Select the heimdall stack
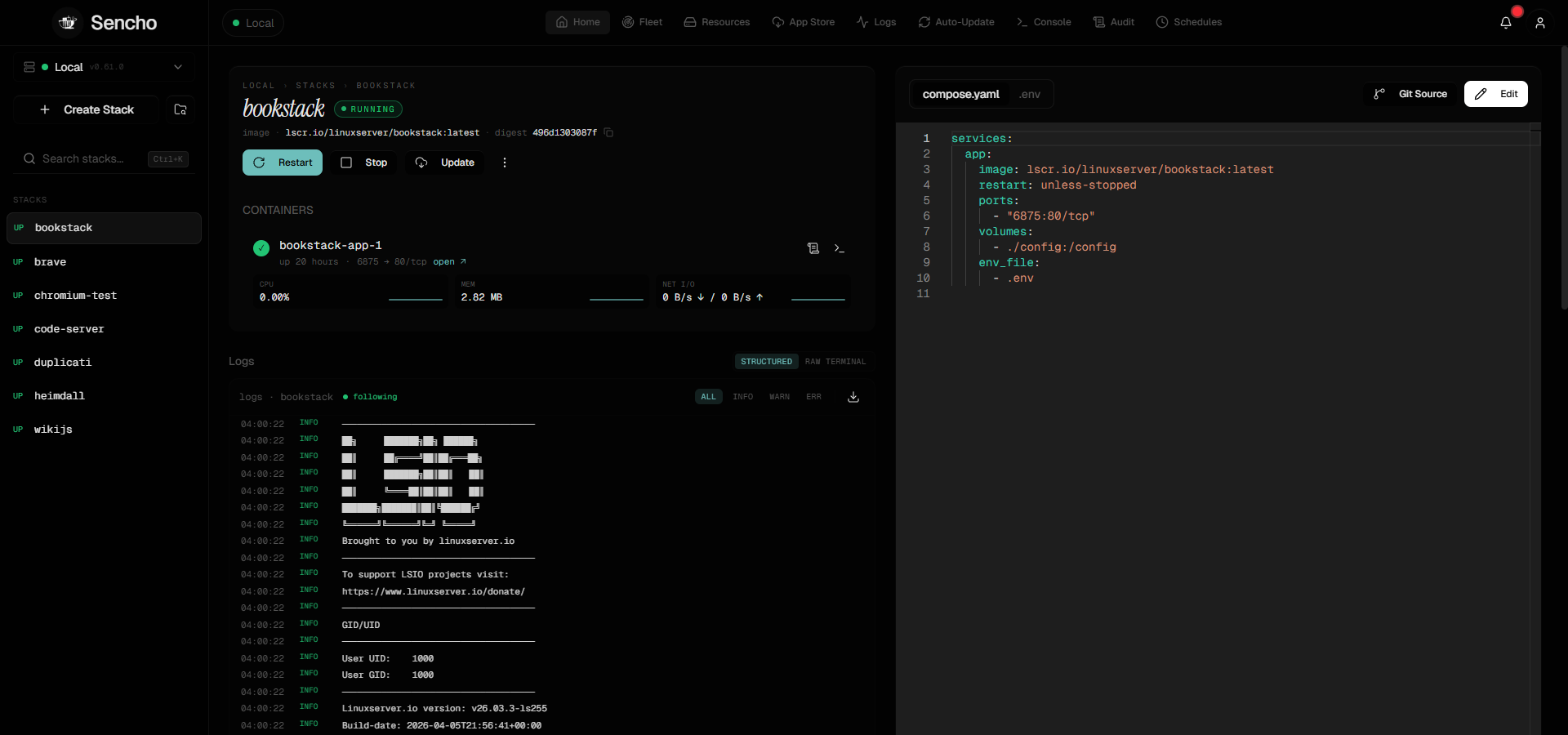 click(104, 396)
